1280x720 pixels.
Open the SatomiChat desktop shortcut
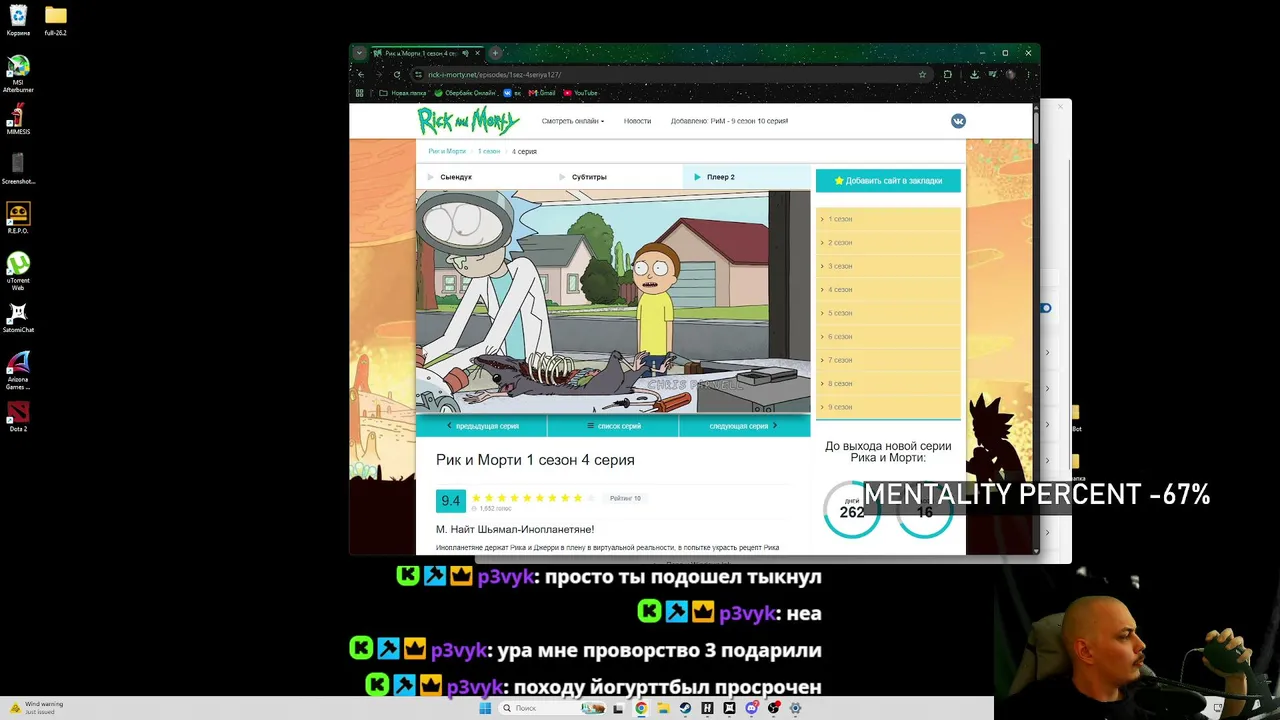point(18,318)
